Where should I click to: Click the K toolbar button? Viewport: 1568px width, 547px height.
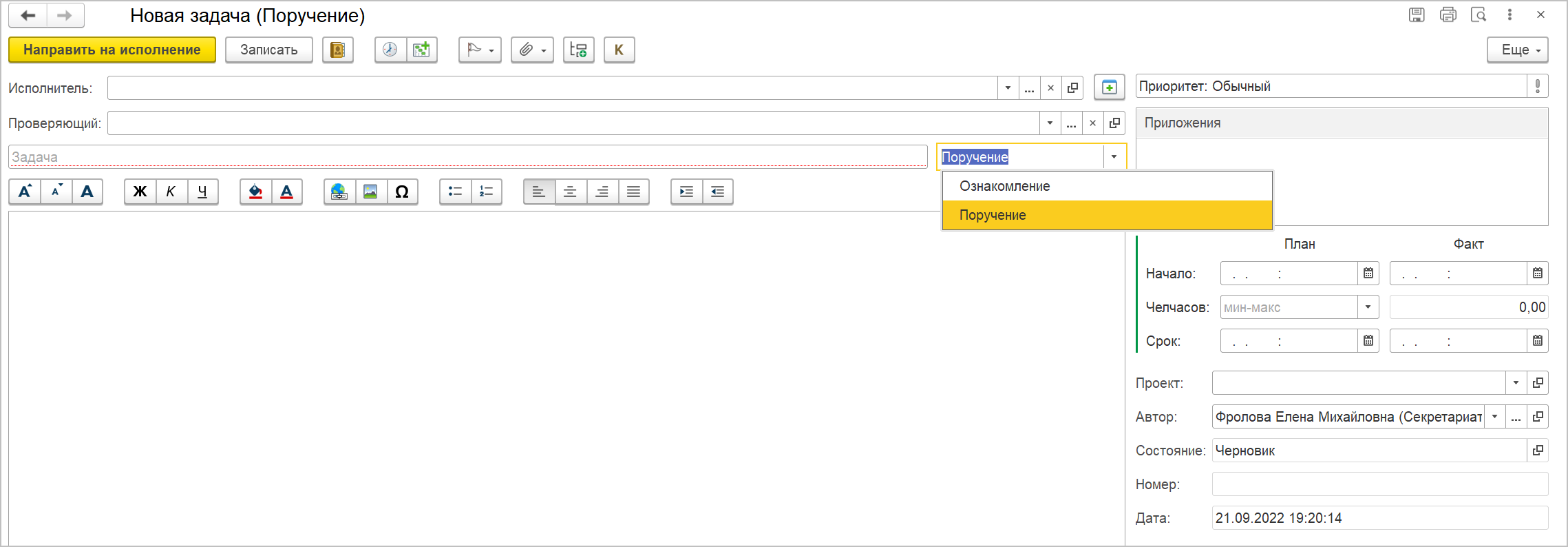coord(619,50)
